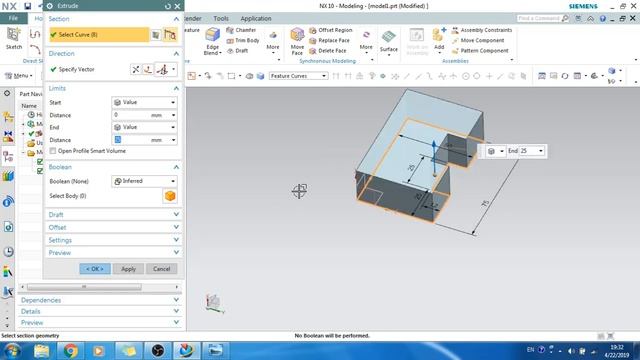Click the Part Navigator horizontal scrollbar
This screenshot has height=360, width=640.
click(84, 287)
